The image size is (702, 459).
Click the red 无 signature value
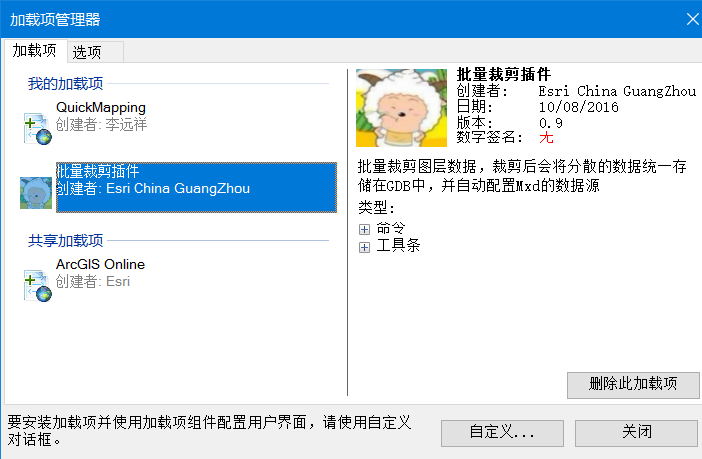tap(546, 137)
